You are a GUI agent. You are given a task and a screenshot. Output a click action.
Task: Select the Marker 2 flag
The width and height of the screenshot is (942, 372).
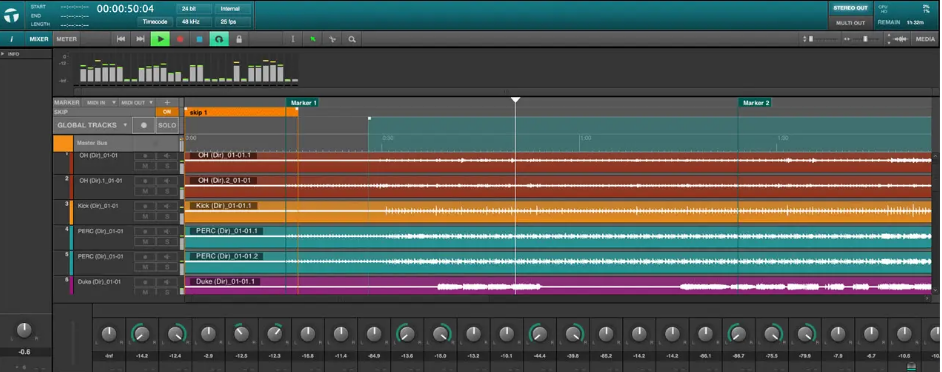click(755, 103)
